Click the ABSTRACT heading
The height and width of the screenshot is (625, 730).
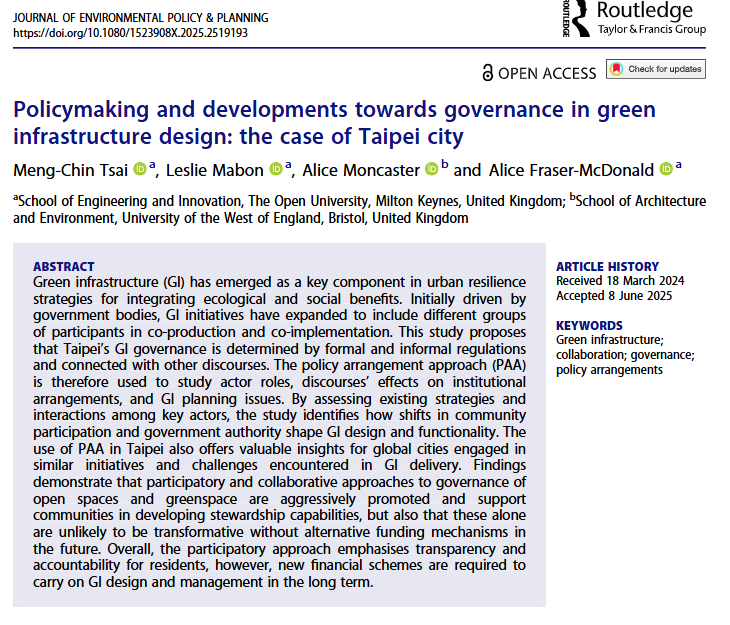click(64, 266)
